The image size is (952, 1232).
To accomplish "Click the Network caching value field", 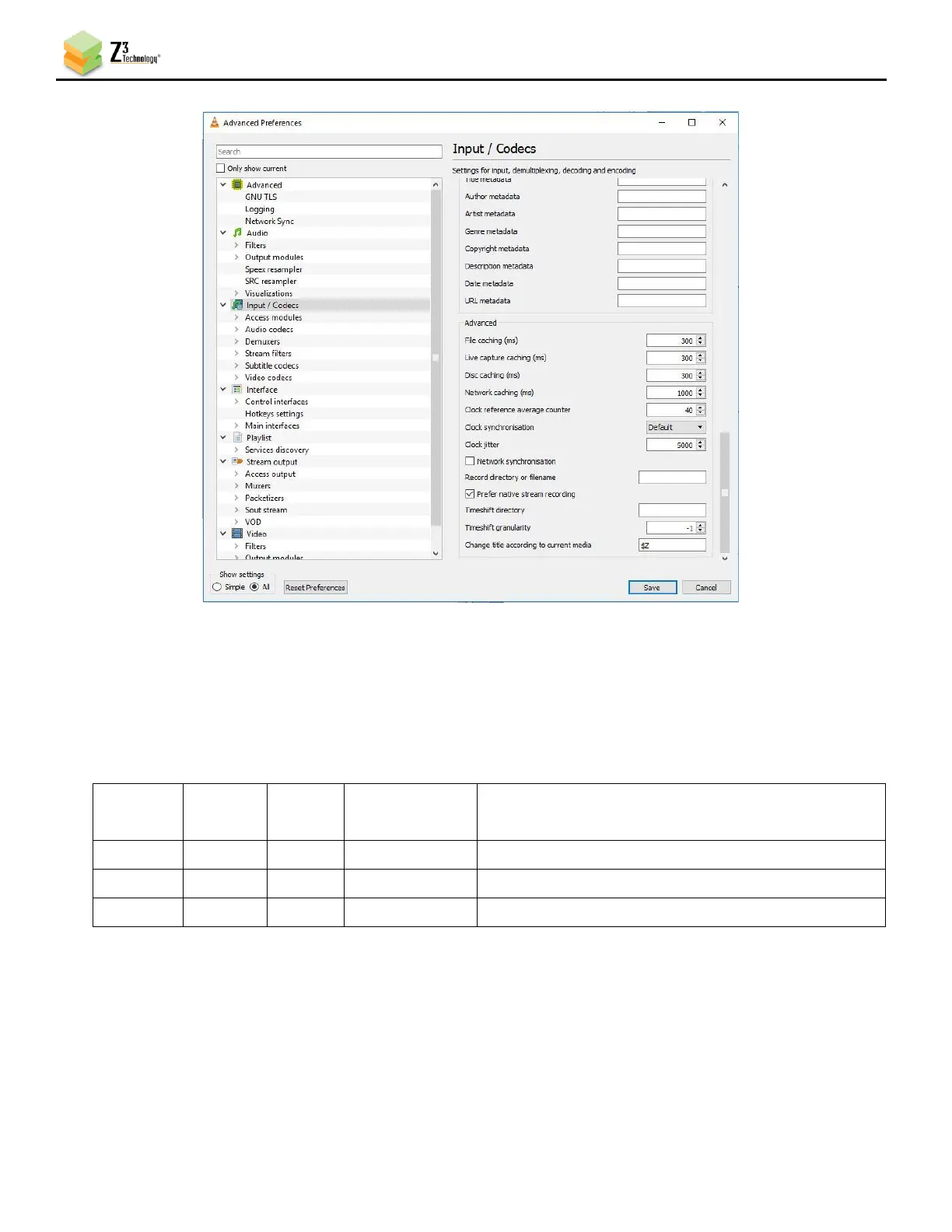I will click(x=671, y=393).
